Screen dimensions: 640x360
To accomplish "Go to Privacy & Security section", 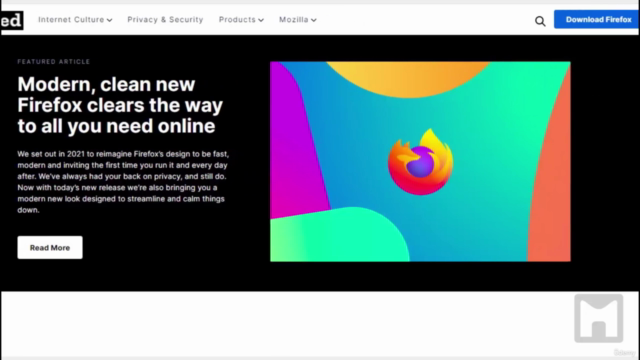I will click(165, 20).
